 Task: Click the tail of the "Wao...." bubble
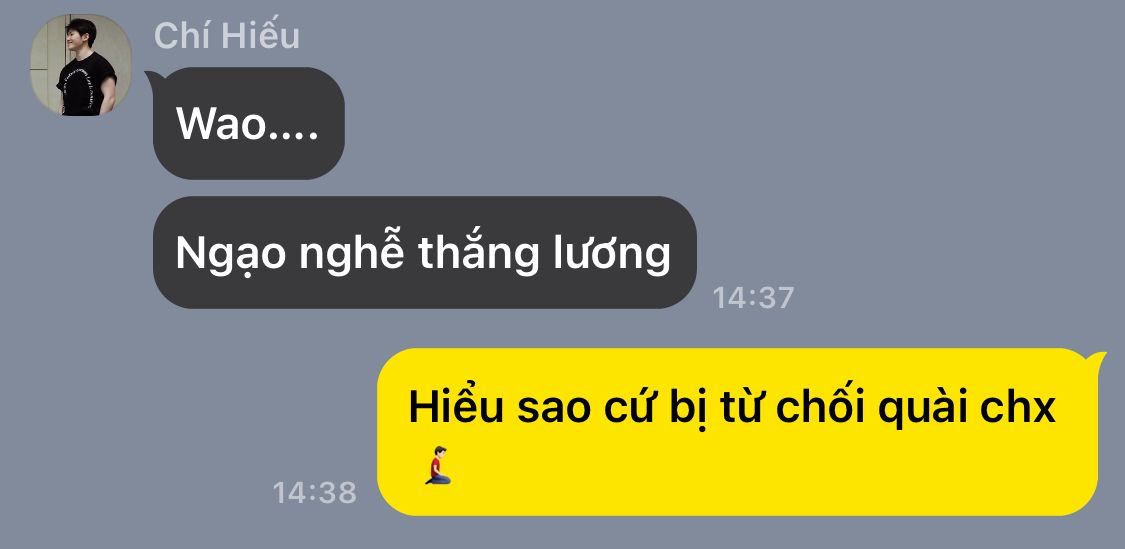153,79
